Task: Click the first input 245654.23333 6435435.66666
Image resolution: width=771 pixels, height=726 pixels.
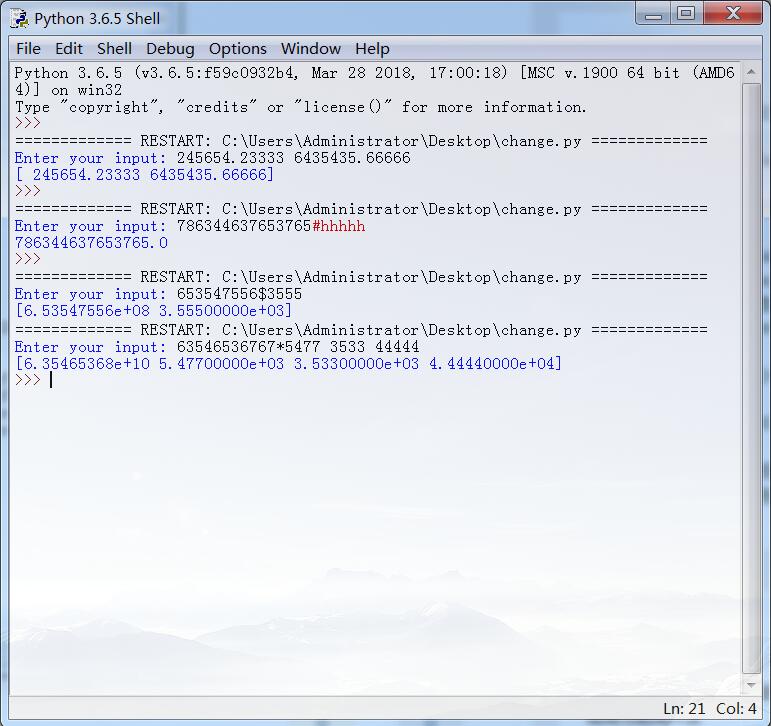Action: coord(294,158)
